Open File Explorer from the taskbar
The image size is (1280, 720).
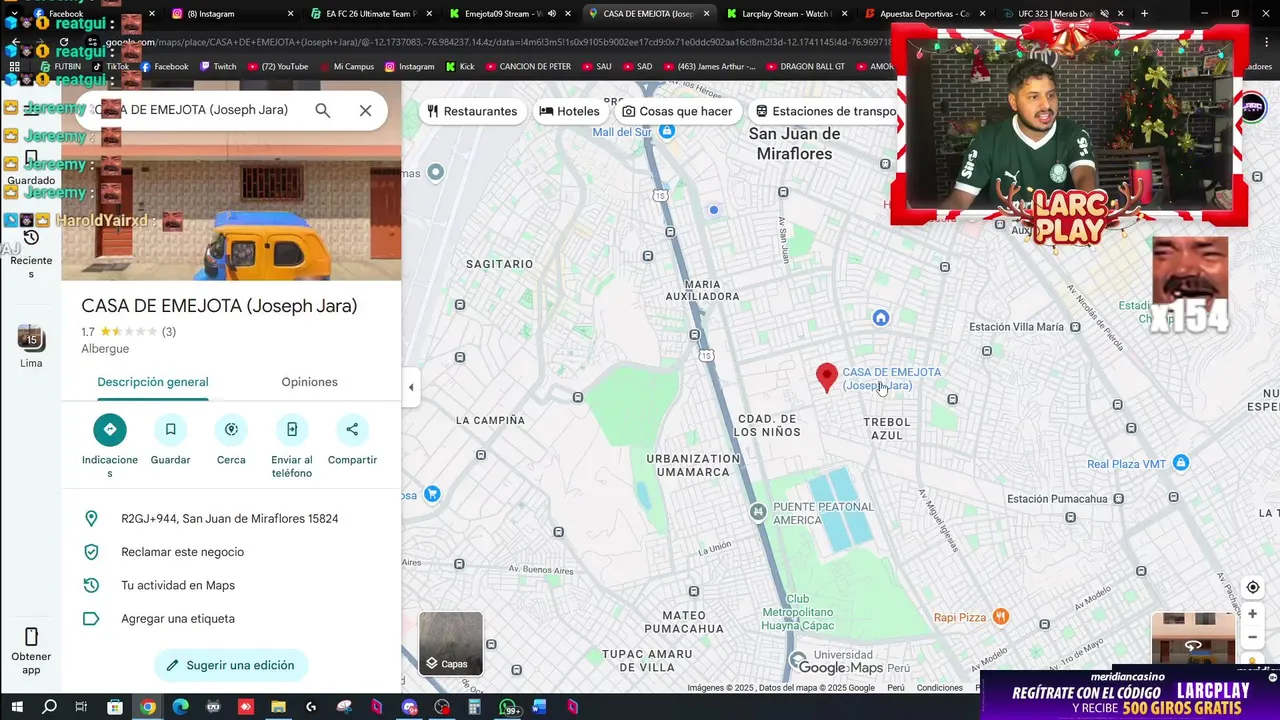click(279, 707)
